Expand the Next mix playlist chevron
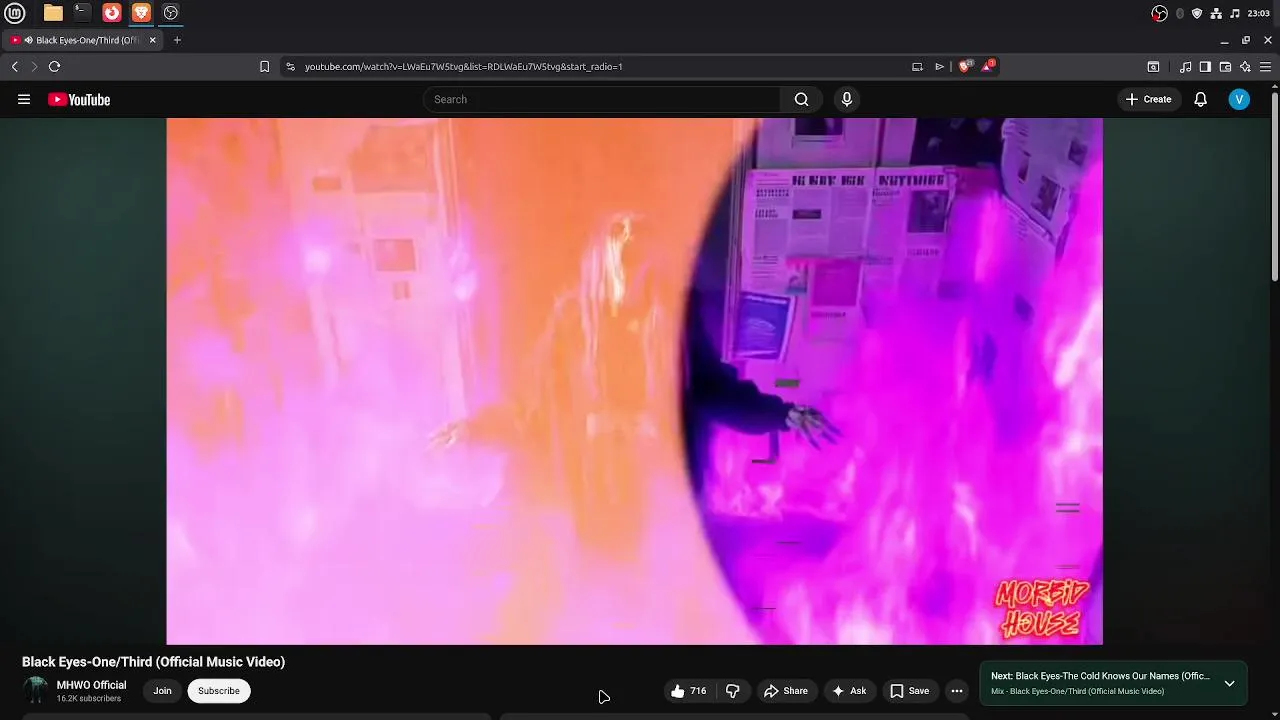 tap(1229, 684)
